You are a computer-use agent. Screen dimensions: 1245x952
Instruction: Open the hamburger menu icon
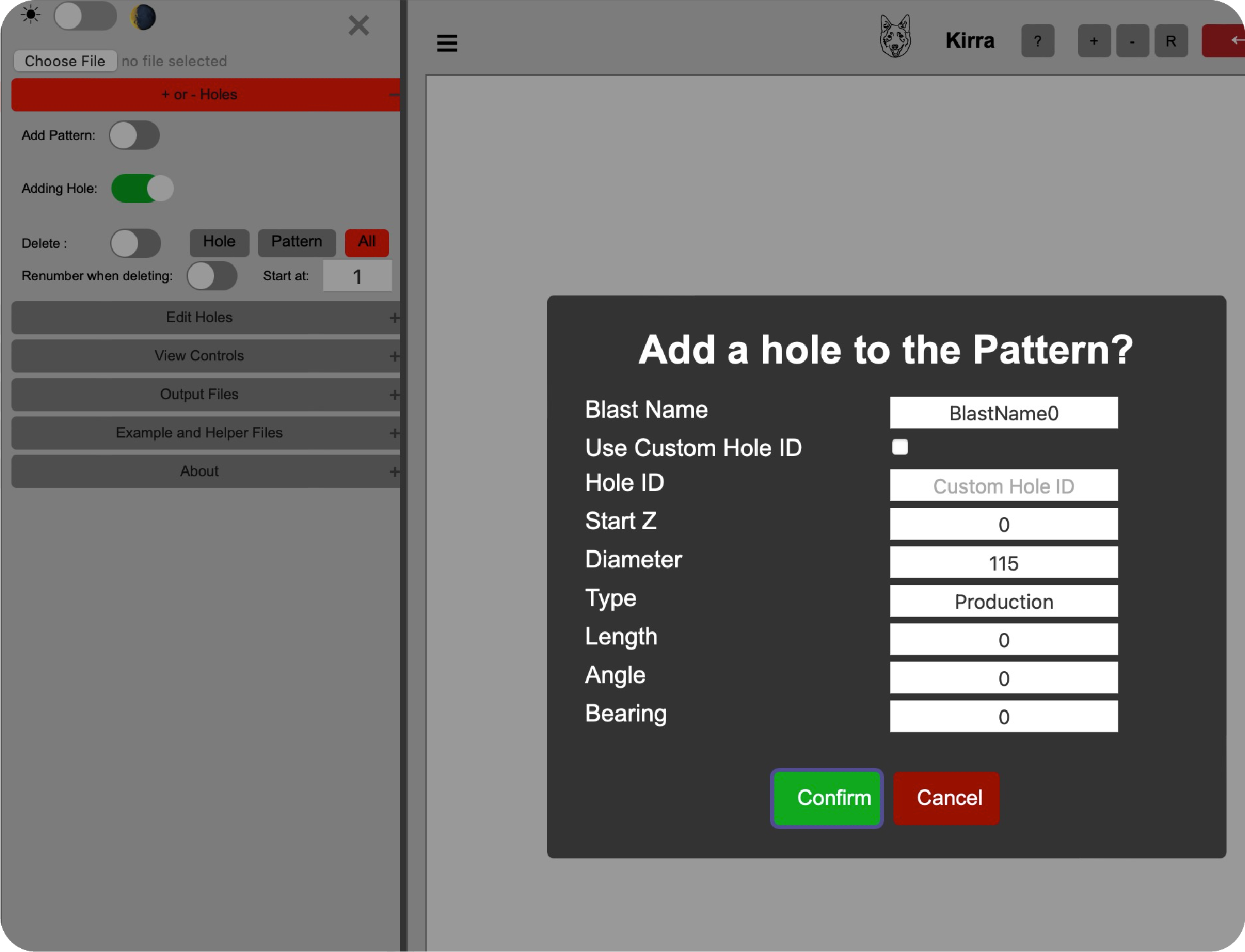tap(446, 43)
